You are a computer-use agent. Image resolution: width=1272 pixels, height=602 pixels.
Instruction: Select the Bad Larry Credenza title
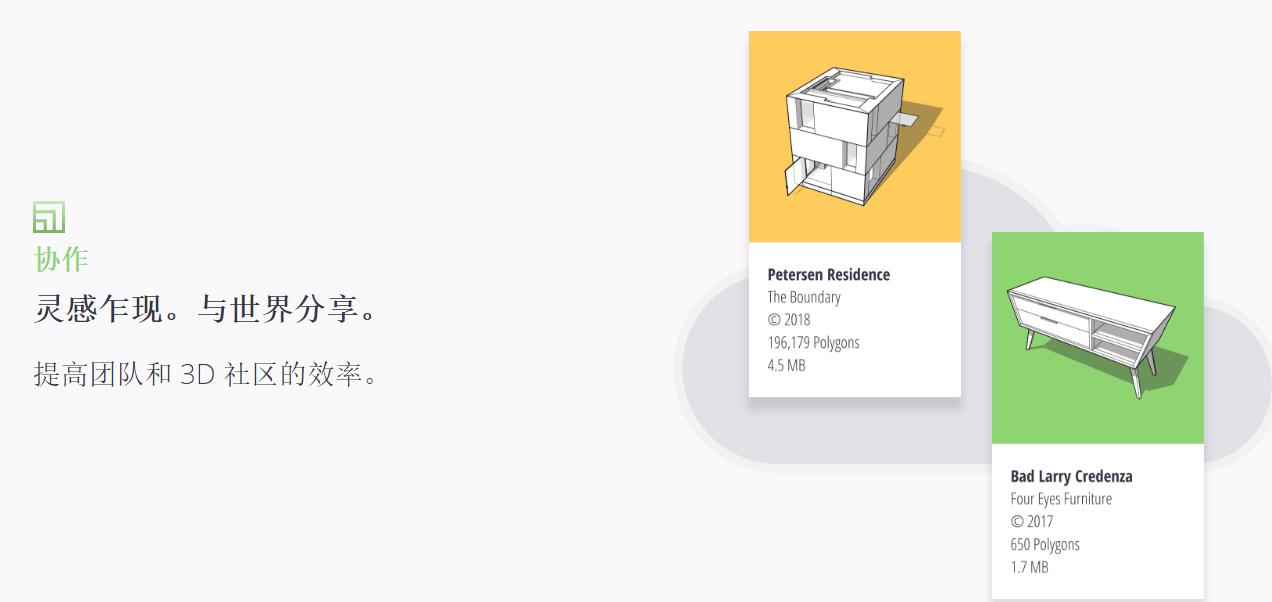tap(1071, 476)
